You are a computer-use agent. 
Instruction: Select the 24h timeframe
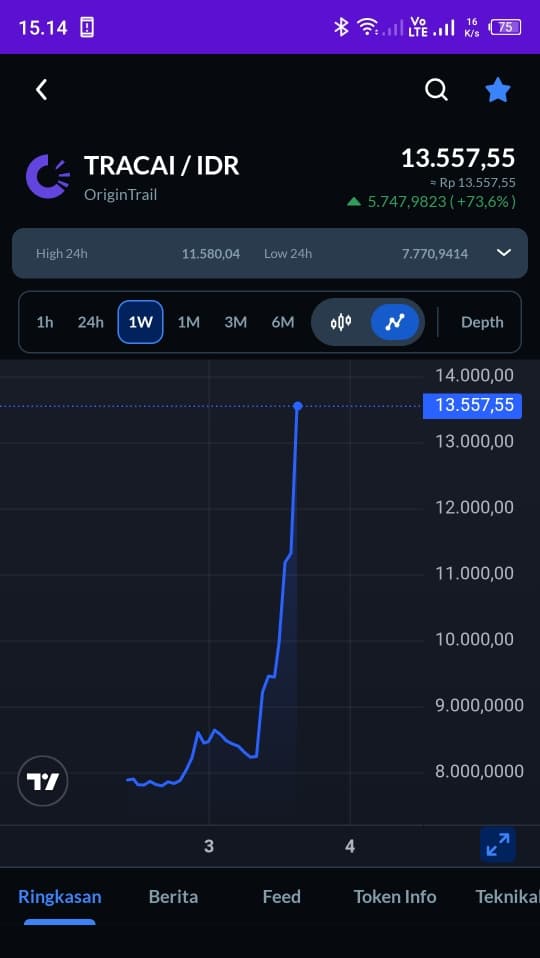pos(90,322)
